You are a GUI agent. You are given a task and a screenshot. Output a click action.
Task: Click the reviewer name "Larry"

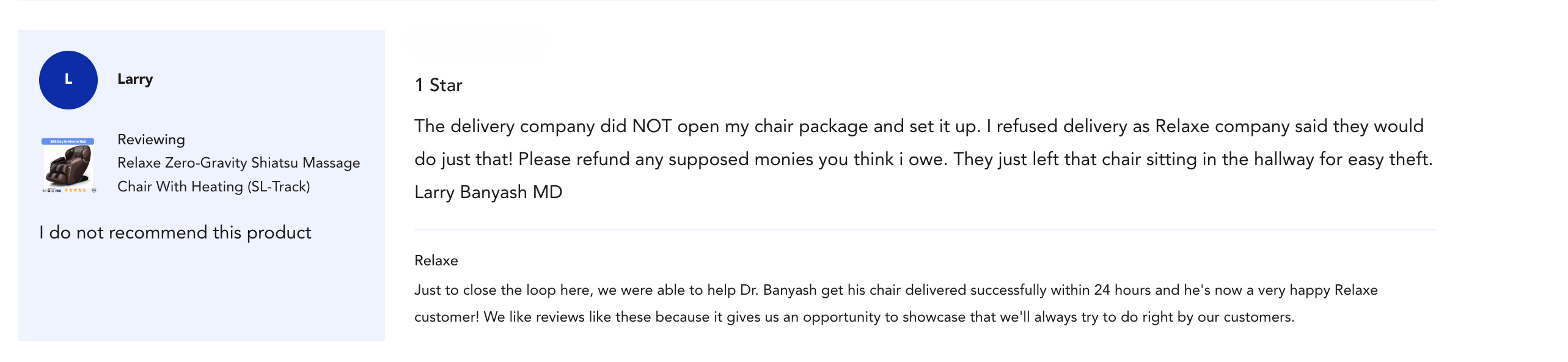[x=135, y=79]
